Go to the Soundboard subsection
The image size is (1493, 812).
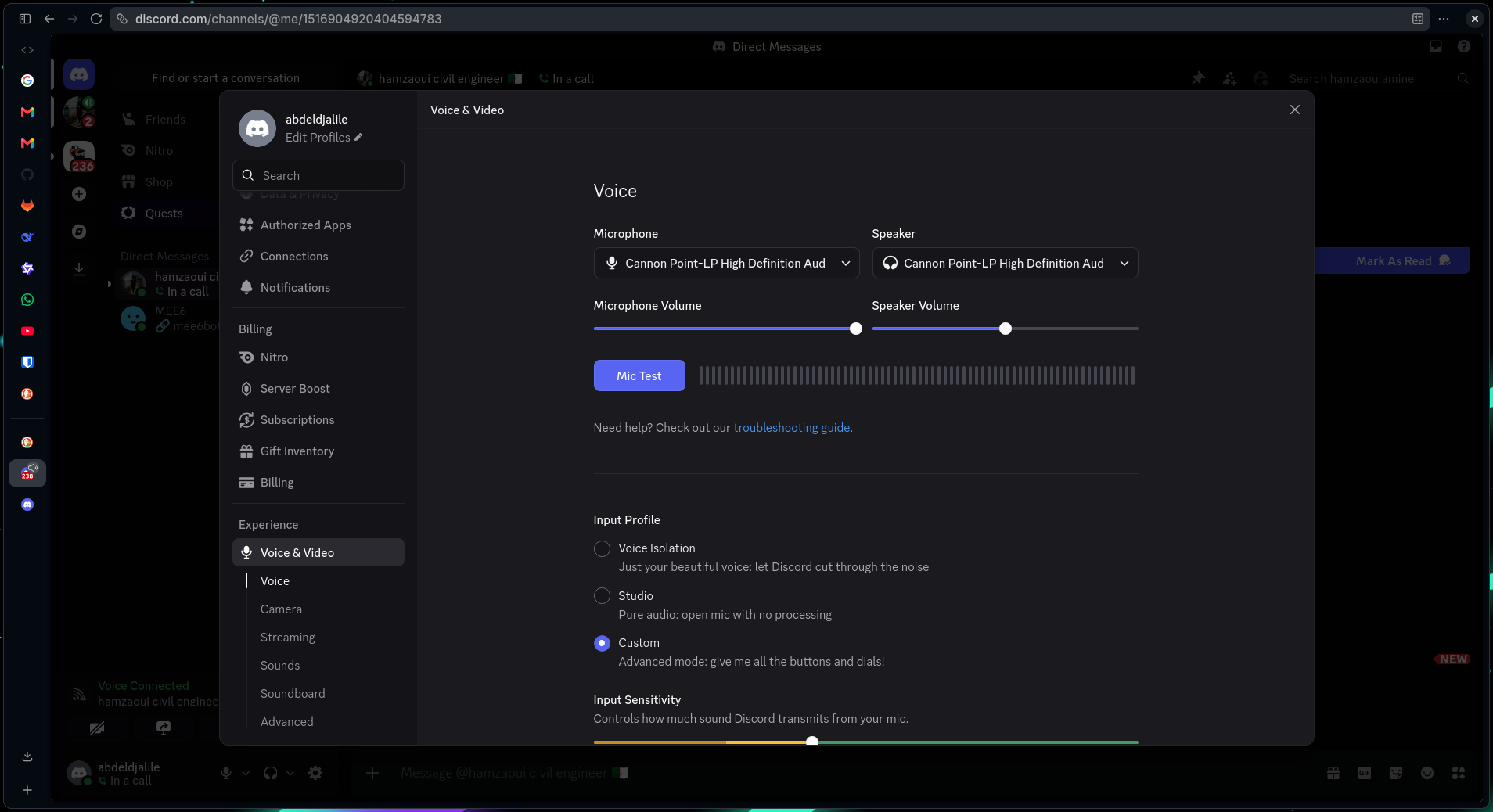293,693
